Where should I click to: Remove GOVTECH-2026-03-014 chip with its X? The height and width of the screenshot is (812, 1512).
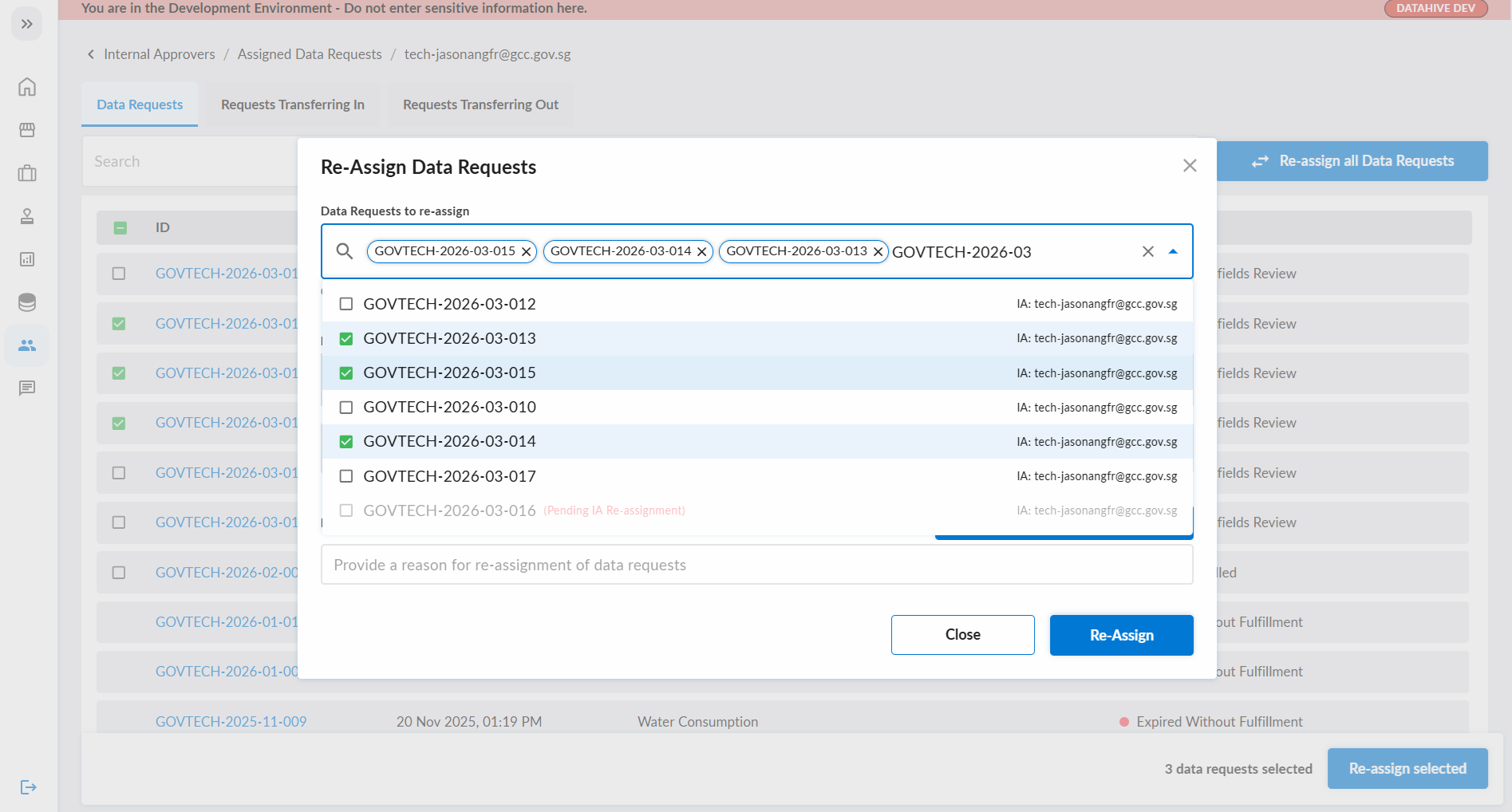[702, 252]
